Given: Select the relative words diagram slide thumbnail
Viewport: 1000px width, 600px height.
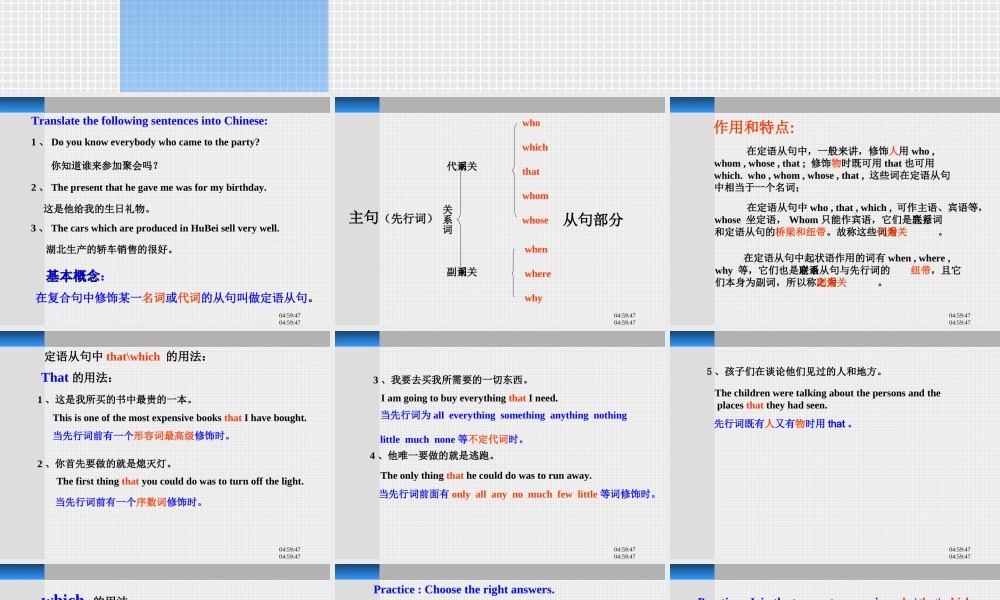Looking at the screenshot, I should 500,211.
